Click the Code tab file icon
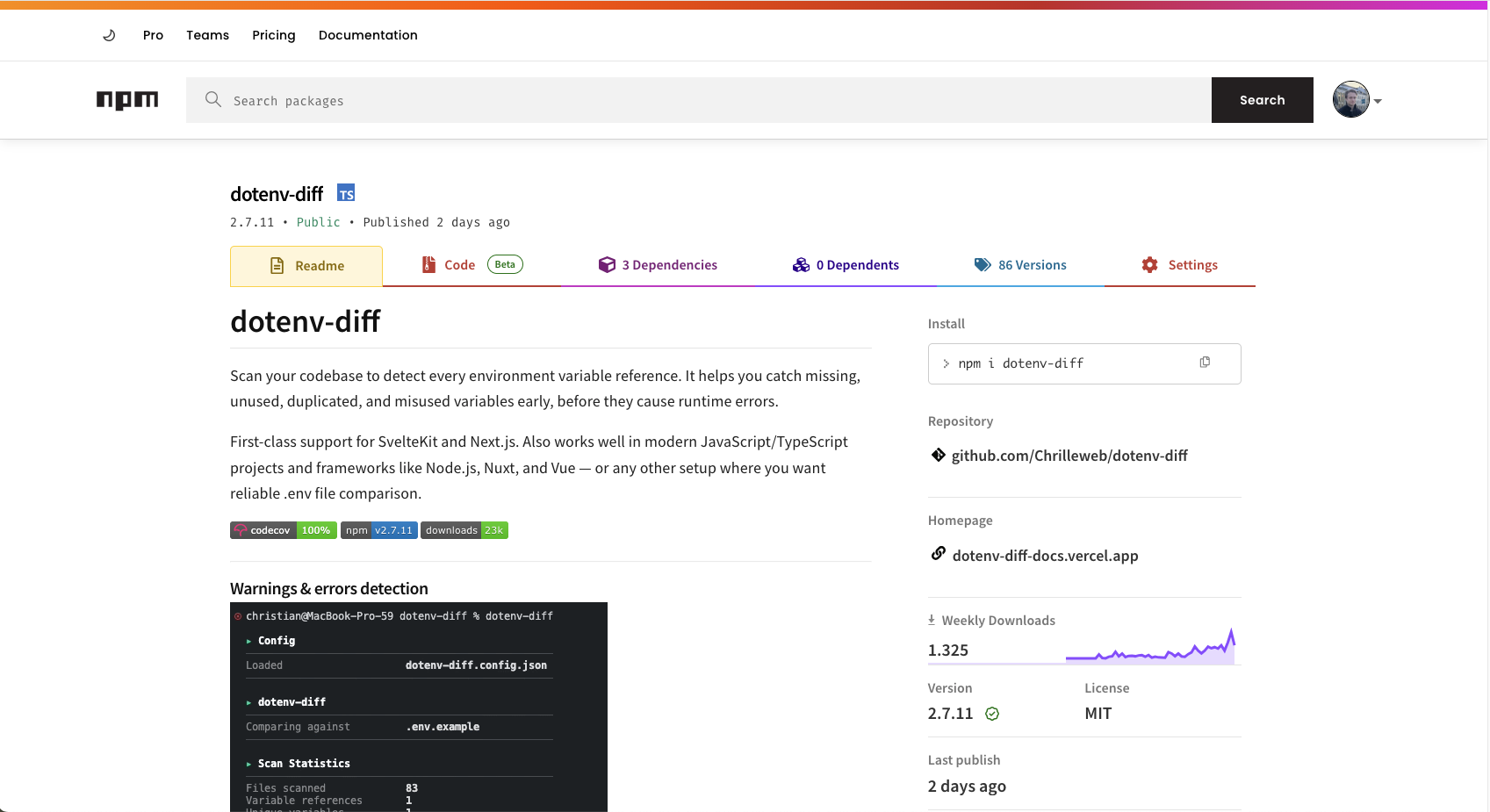 pos(428,265)
